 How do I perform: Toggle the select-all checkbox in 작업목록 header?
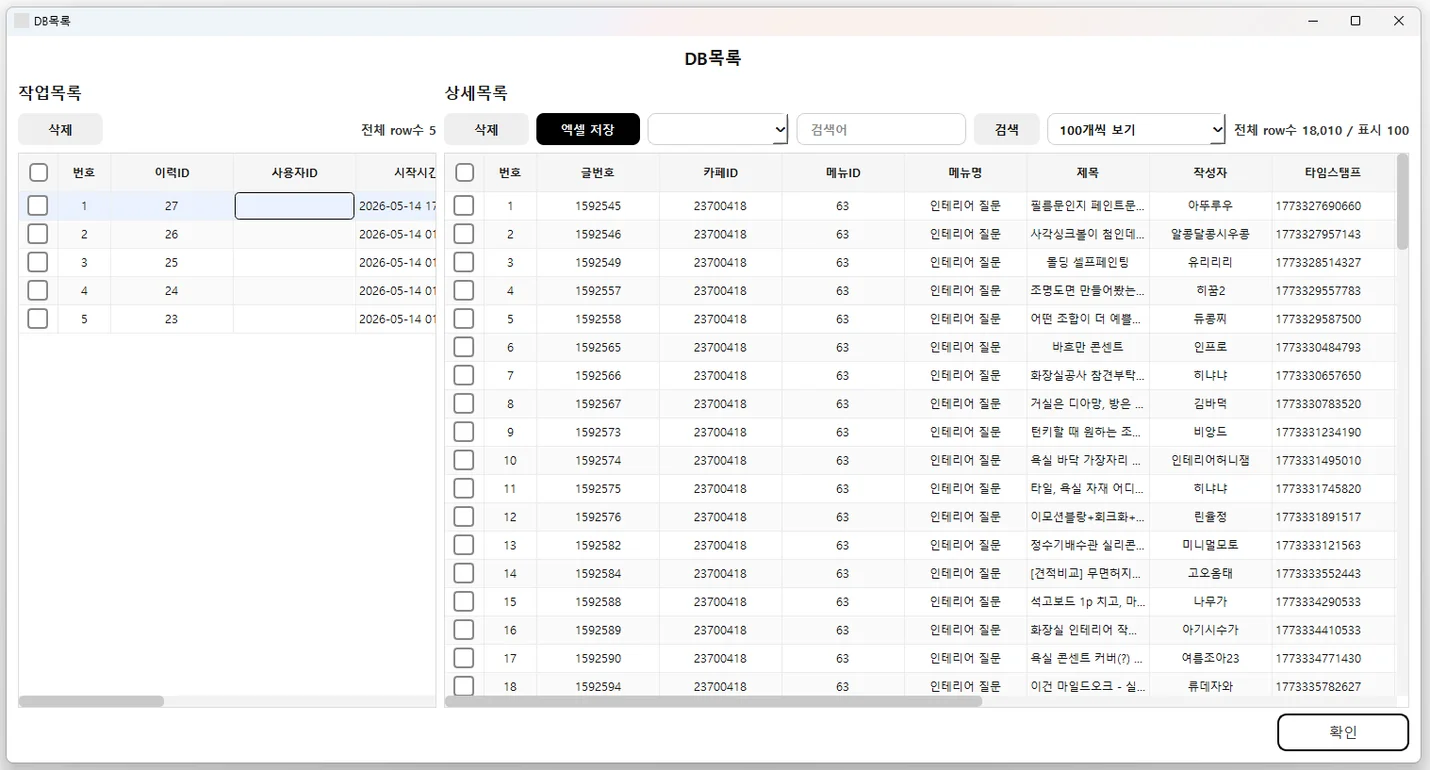point(39,173)
